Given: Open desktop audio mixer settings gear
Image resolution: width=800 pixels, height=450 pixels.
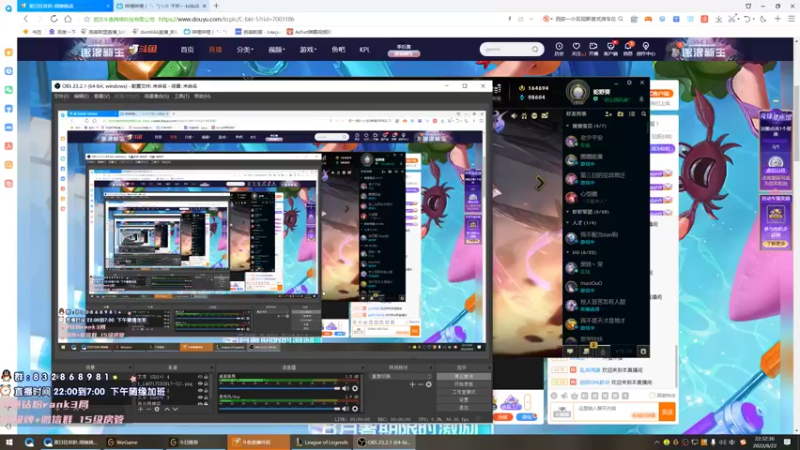Looking at the screenshot, I should pos(355,389).
